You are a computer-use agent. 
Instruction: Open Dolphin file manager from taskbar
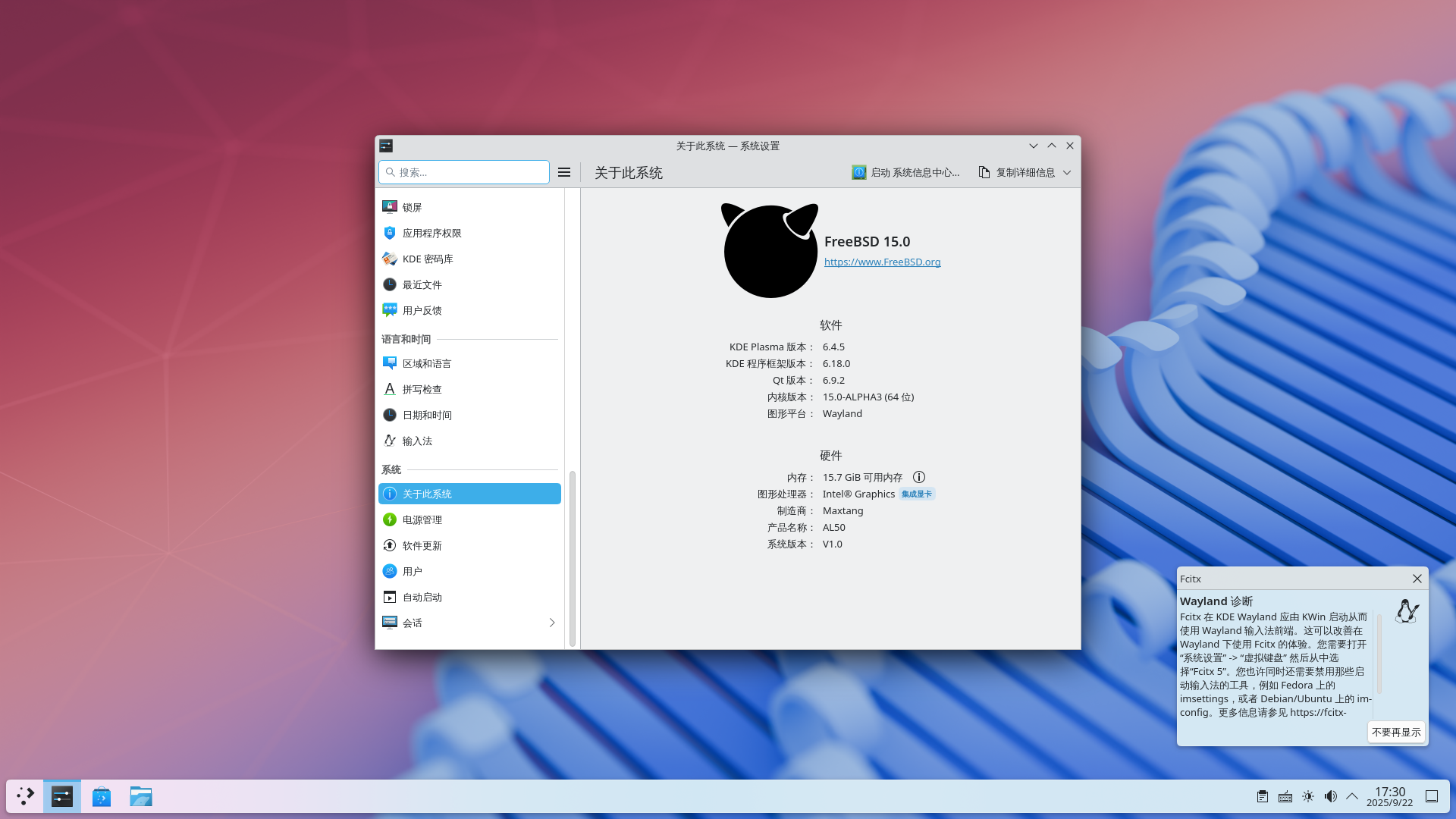141,796
